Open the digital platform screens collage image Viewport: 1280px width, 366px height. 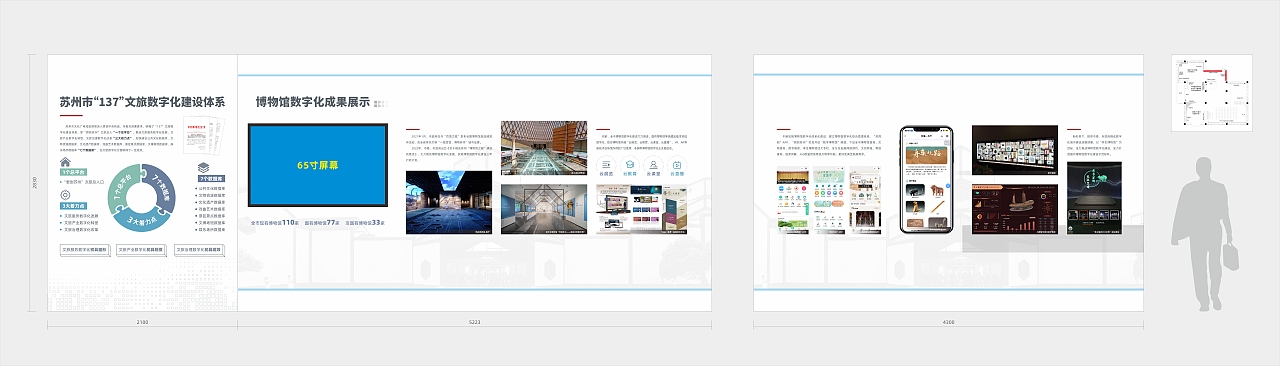tap(641, 209)
